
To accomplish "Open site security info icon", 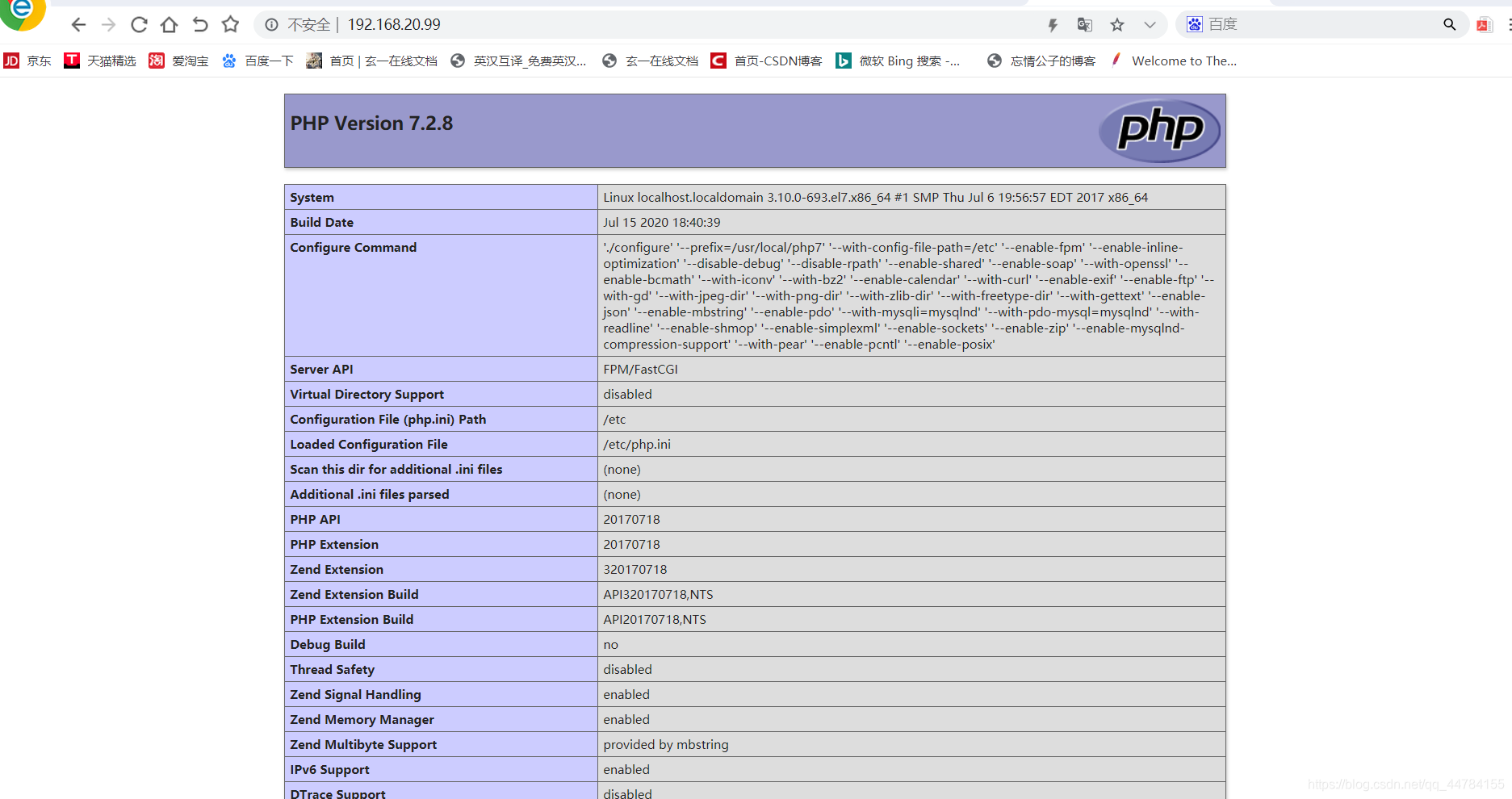I will pyautogui.click(x=272, y=25).
